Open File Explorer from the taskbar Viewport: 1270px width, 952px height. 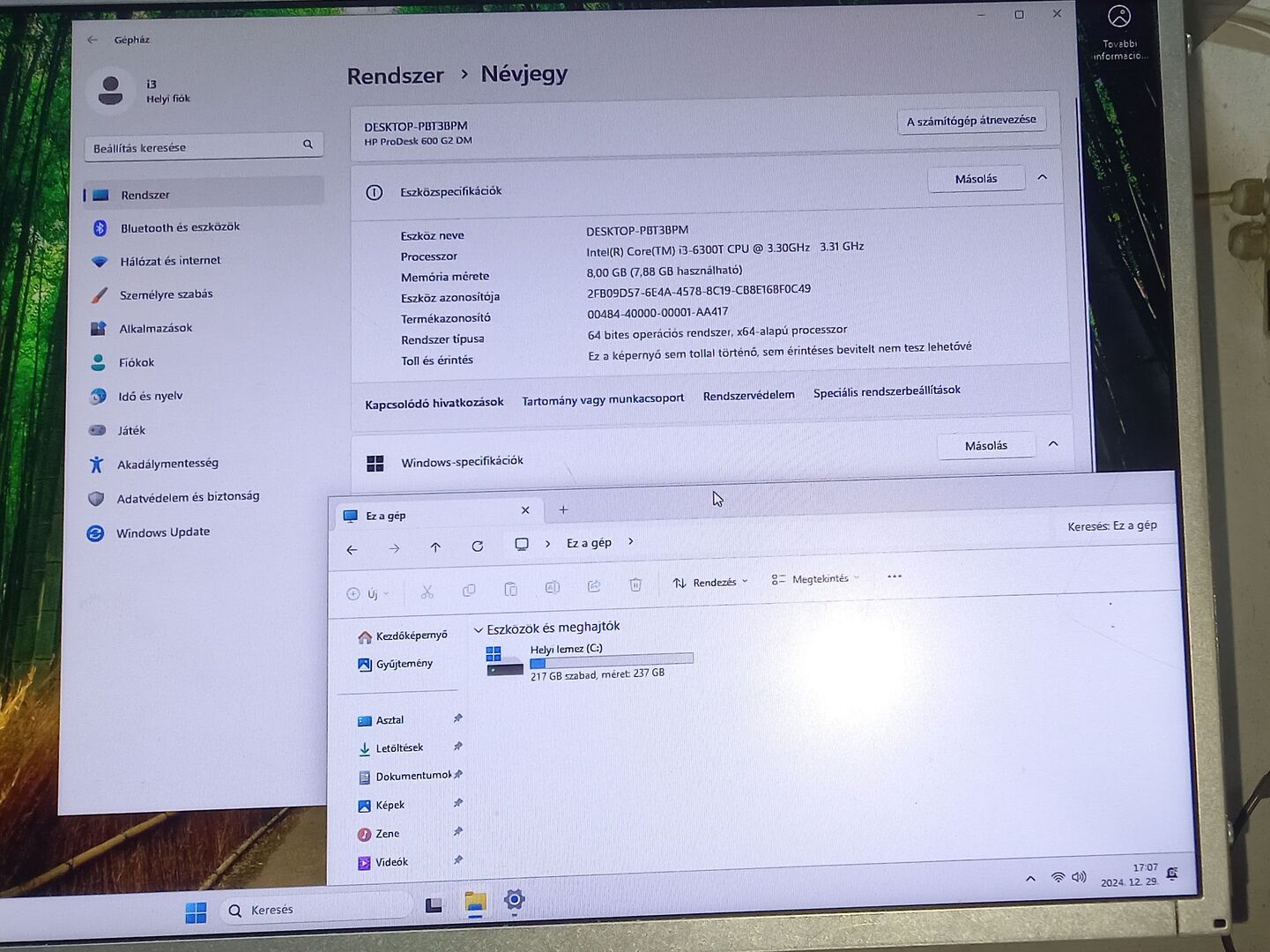click(475, 903)
